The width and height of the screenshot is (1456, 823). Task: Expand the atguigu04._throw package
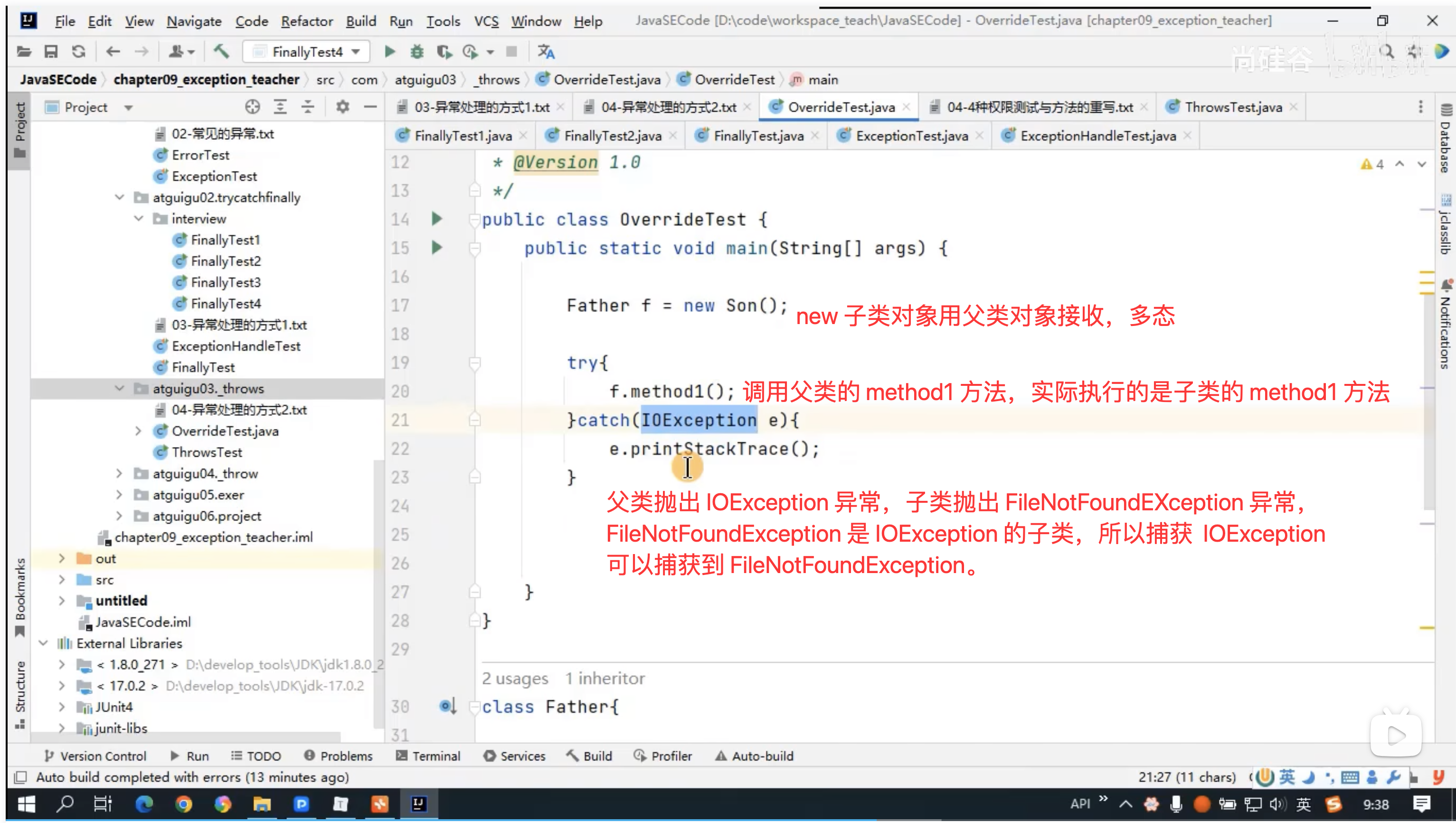[x=119, y=473]
